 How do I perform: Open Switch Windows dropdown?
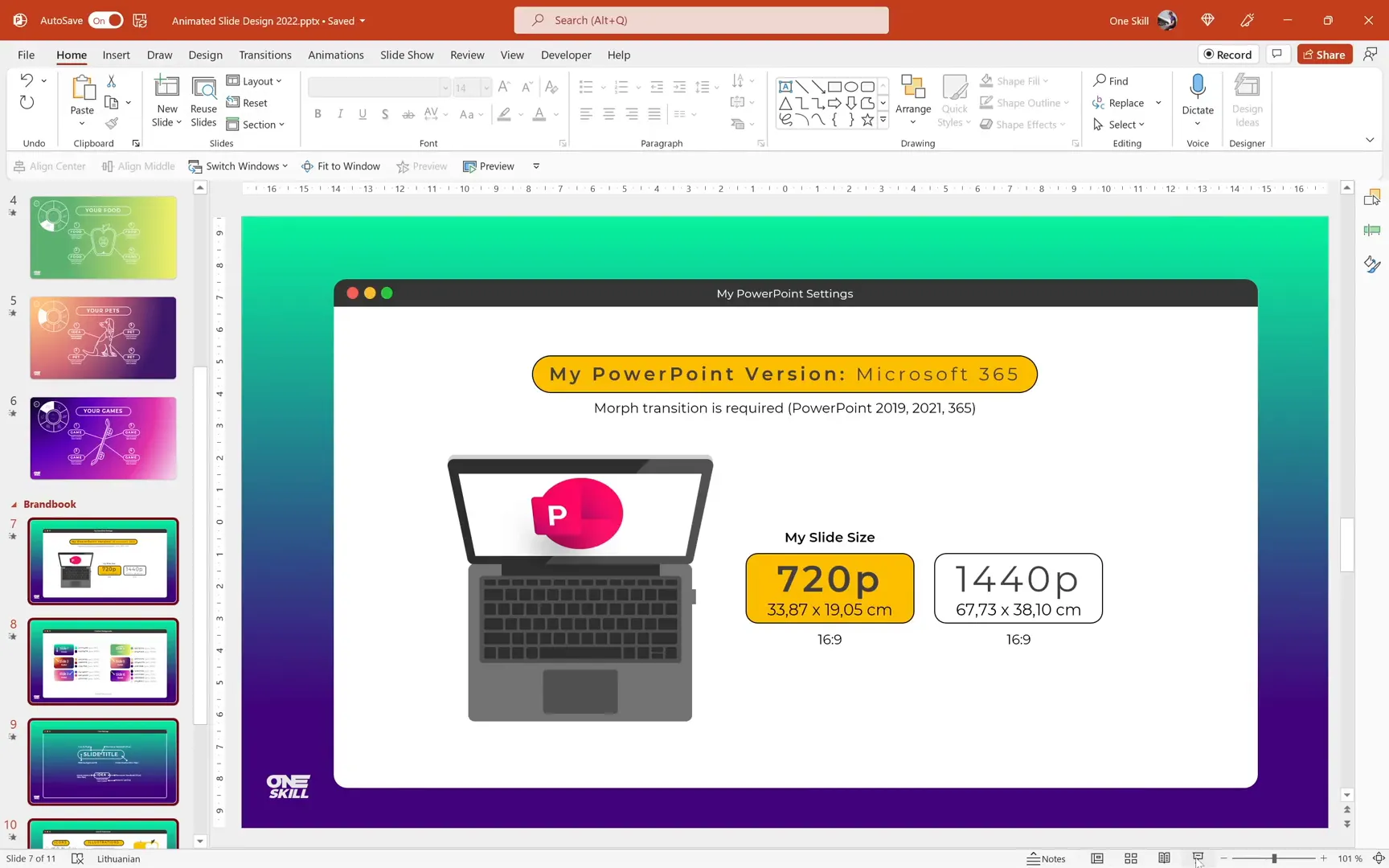click(238, 166)
